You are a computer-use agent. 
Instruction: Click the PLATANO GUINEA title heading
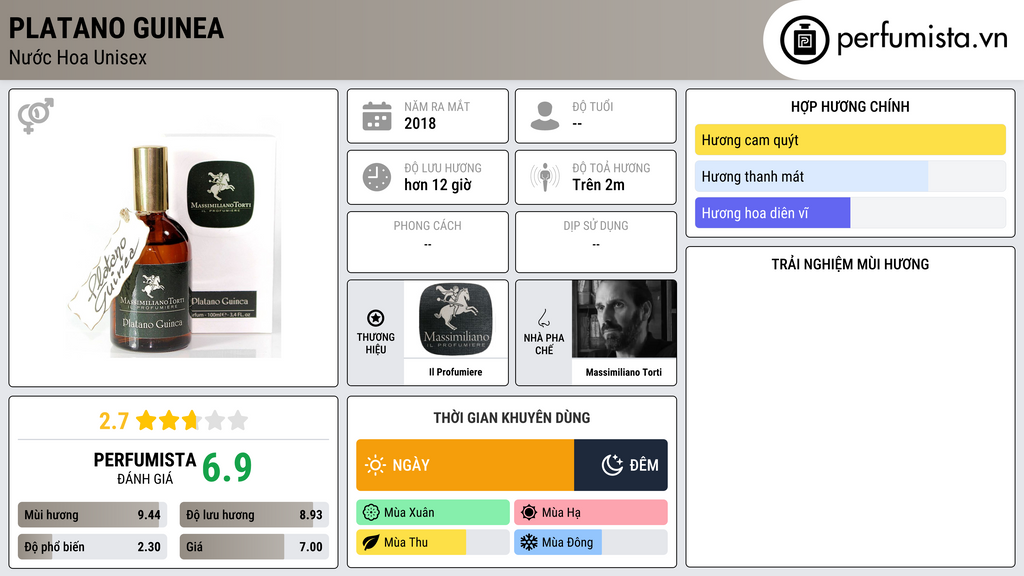pyautogui.click(x=116, y=28)
